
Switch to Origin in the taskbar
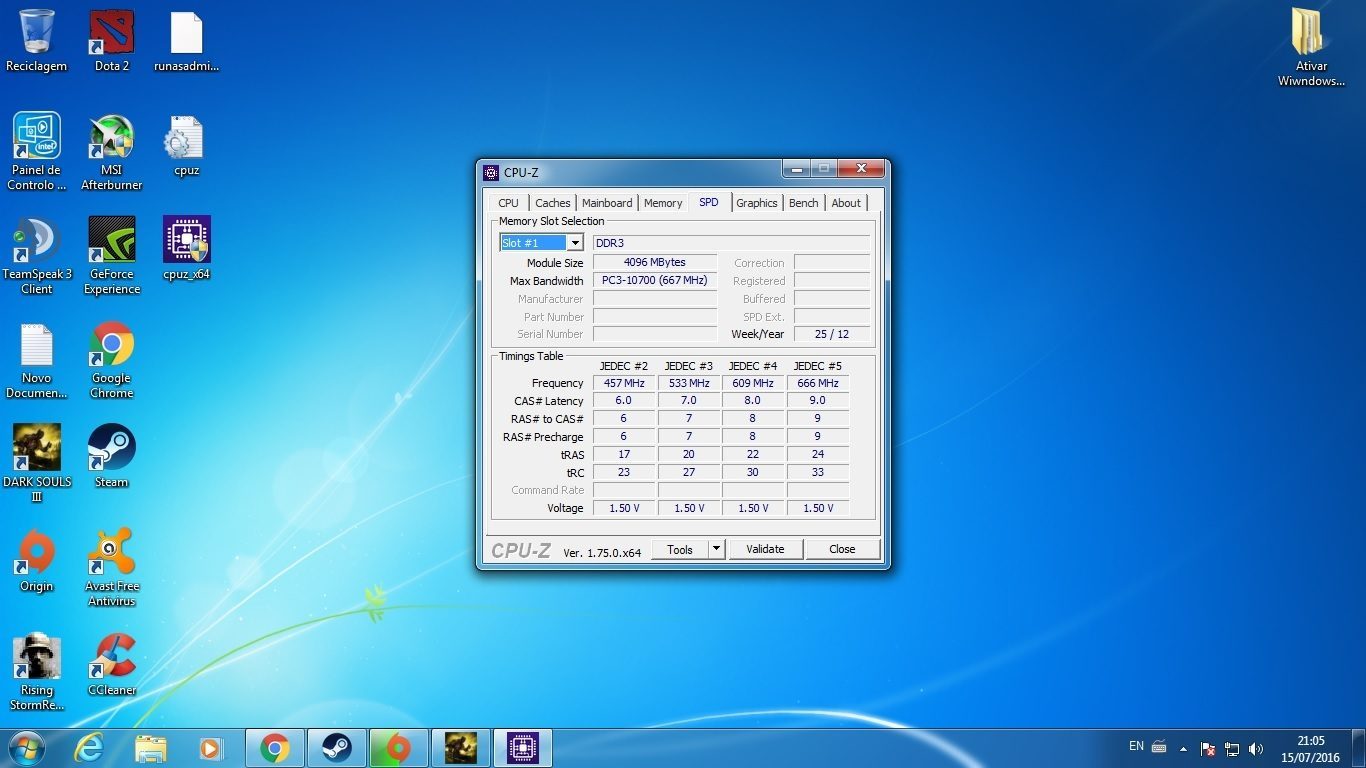pos(399,748)
